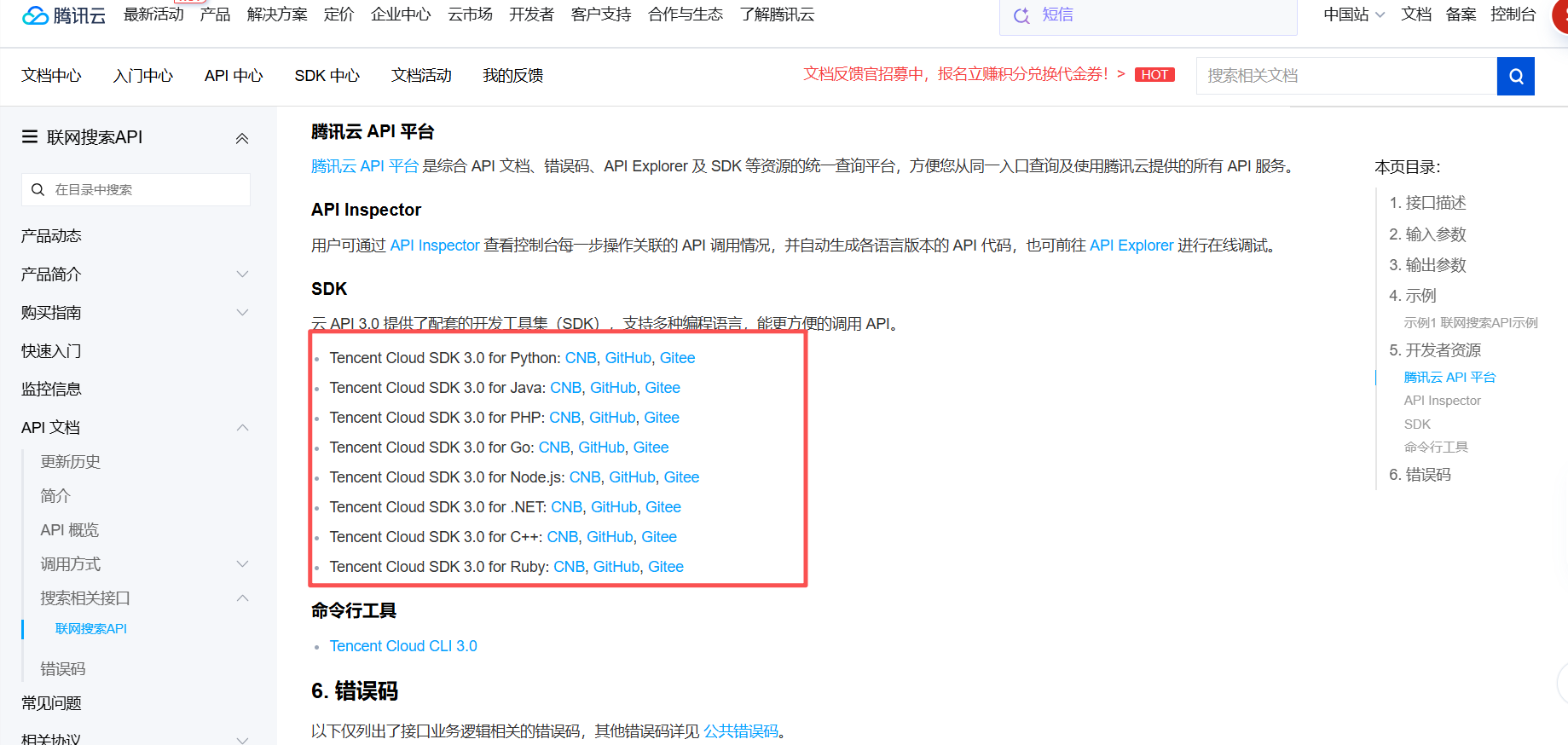This screenshot has height=745, width=1568.
Task: Open the 定价 menu item
Action: click(338, 14)
